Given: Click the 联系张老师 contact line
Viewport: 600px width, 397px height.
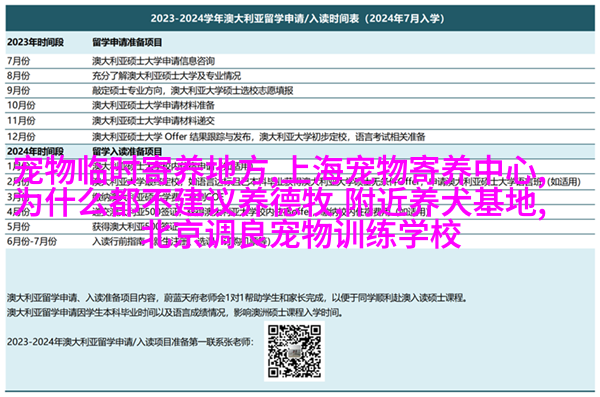Looking at the screenshot, I should (130, 342).
